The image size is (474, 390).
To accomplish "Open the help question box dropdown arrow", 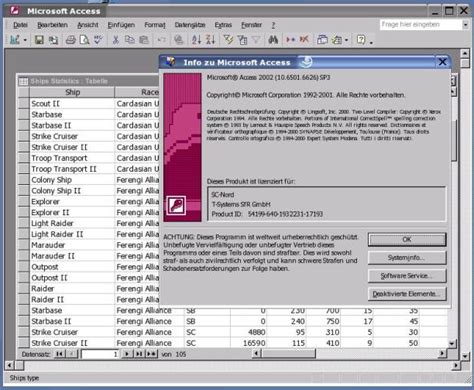I will tap(465, 25).
